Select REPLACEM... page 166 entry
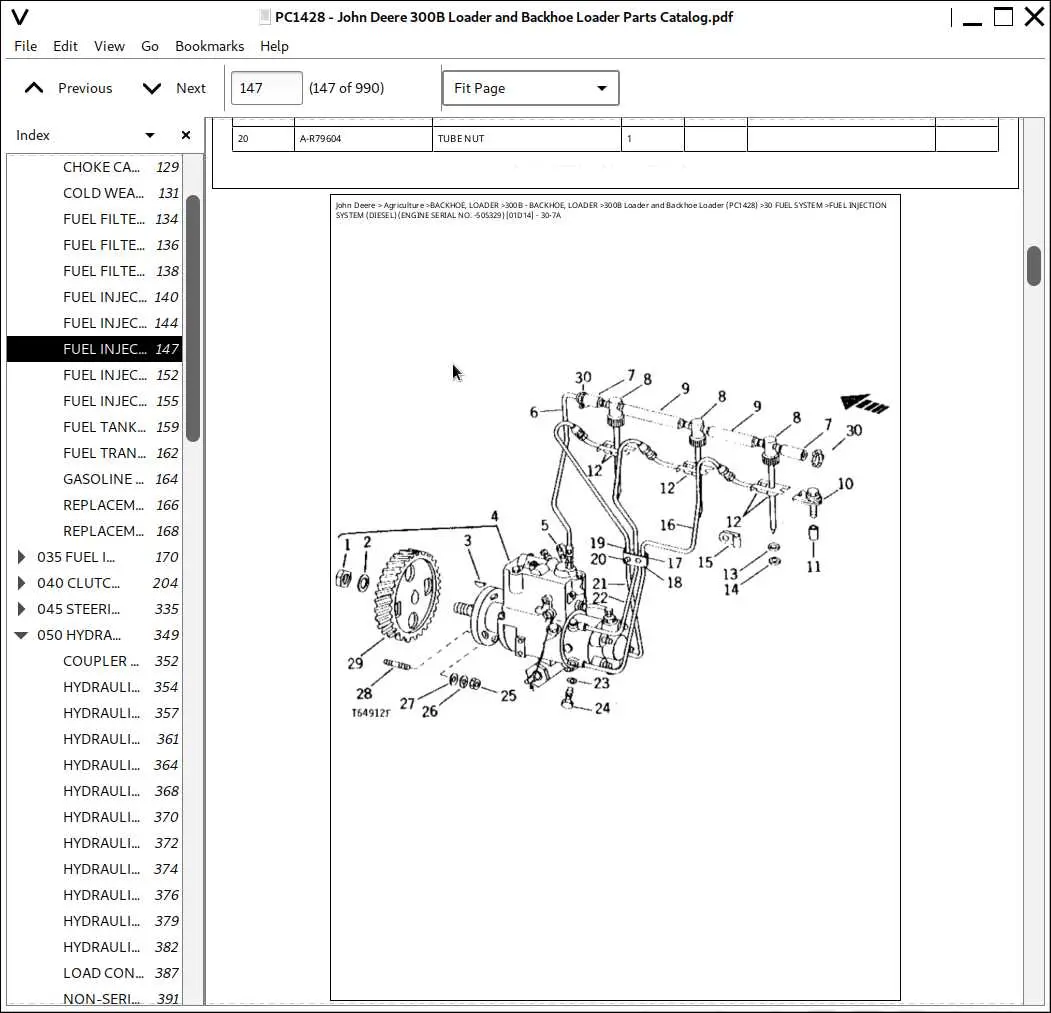 (95, 505)
